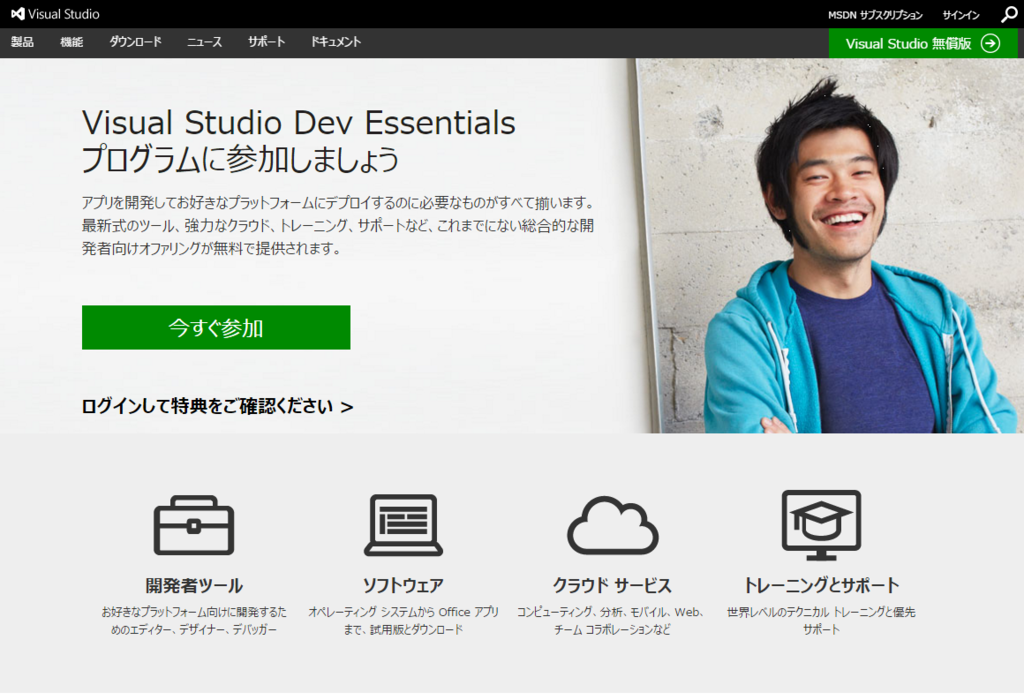Click the description under クラウド サービス

click(613, 621)
